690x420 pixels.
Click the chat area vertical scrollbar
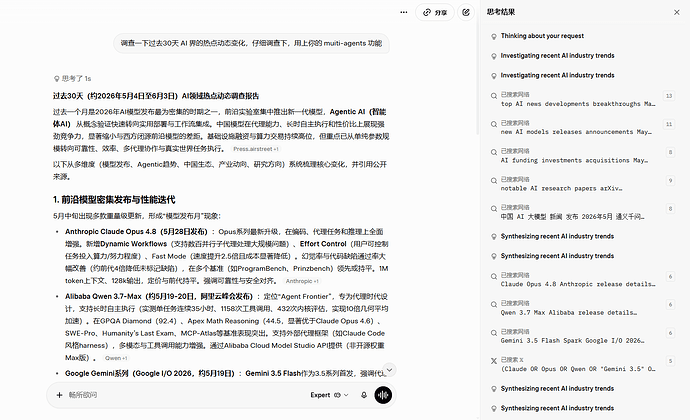point(477,75)
